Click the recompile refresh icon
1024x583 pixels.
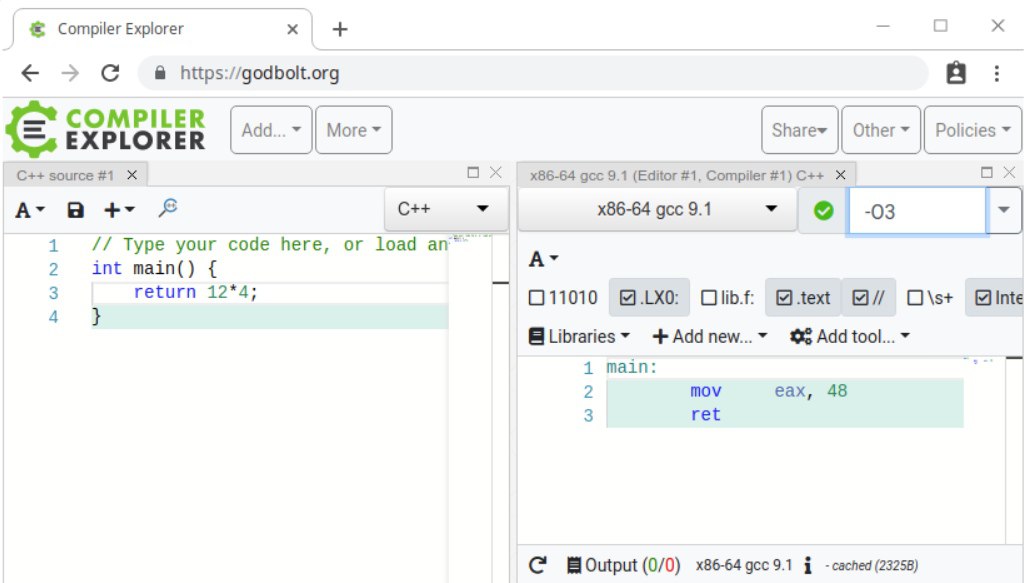click(x=537, y=565)
